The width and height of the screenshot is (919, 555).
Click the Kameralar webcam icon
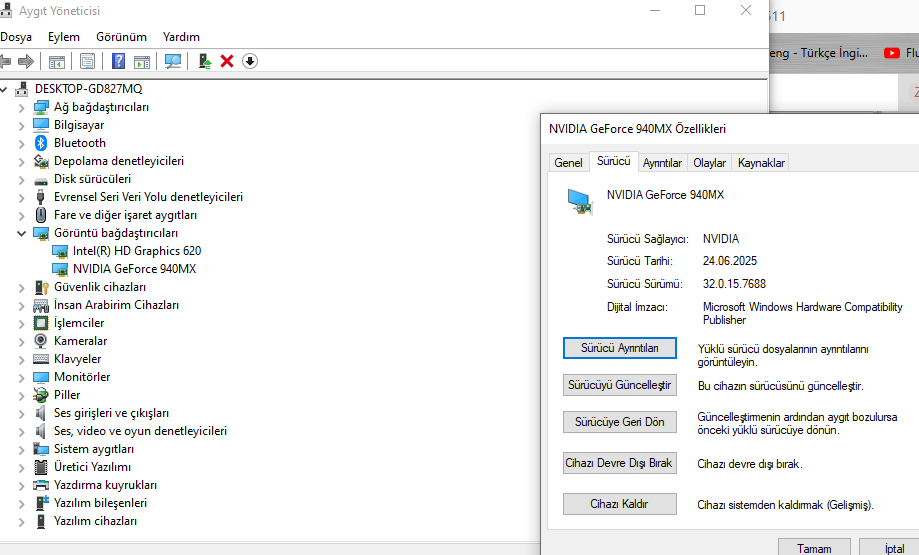[x=40, y=341]
